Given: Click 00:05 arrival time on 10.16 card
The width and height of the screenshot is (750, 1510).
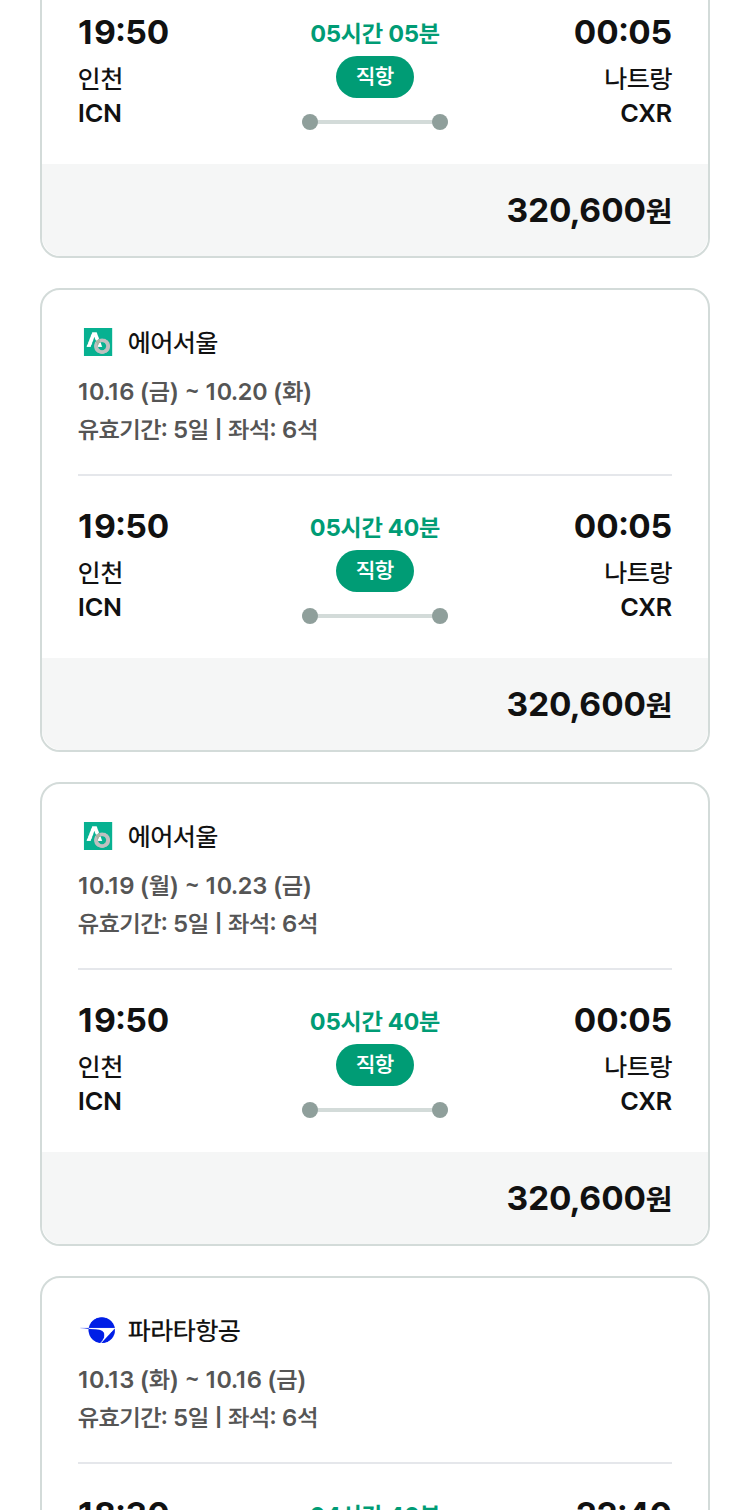Looking at the screenshot, I should pyautogui.click(x=623, y=526).
